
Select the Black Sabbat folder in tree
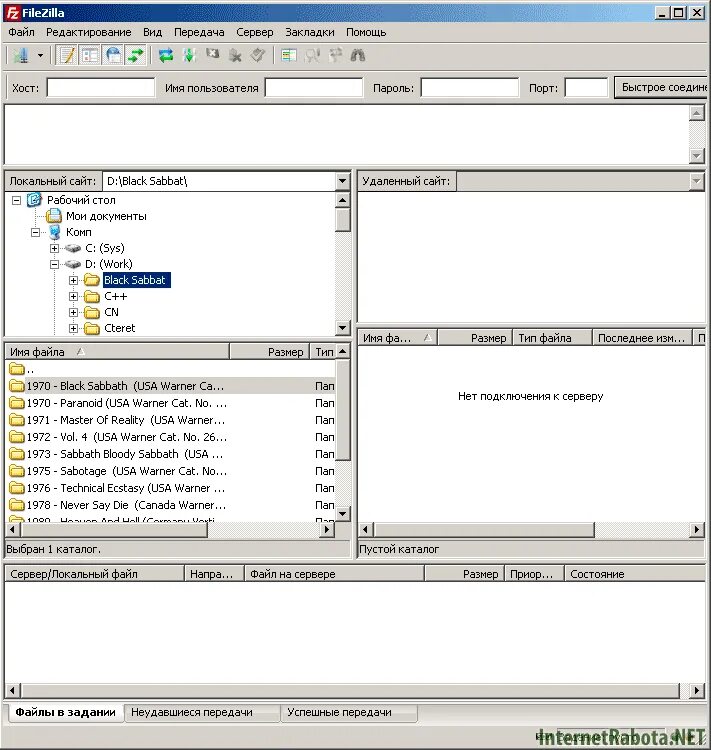click(x=136, y=280)
